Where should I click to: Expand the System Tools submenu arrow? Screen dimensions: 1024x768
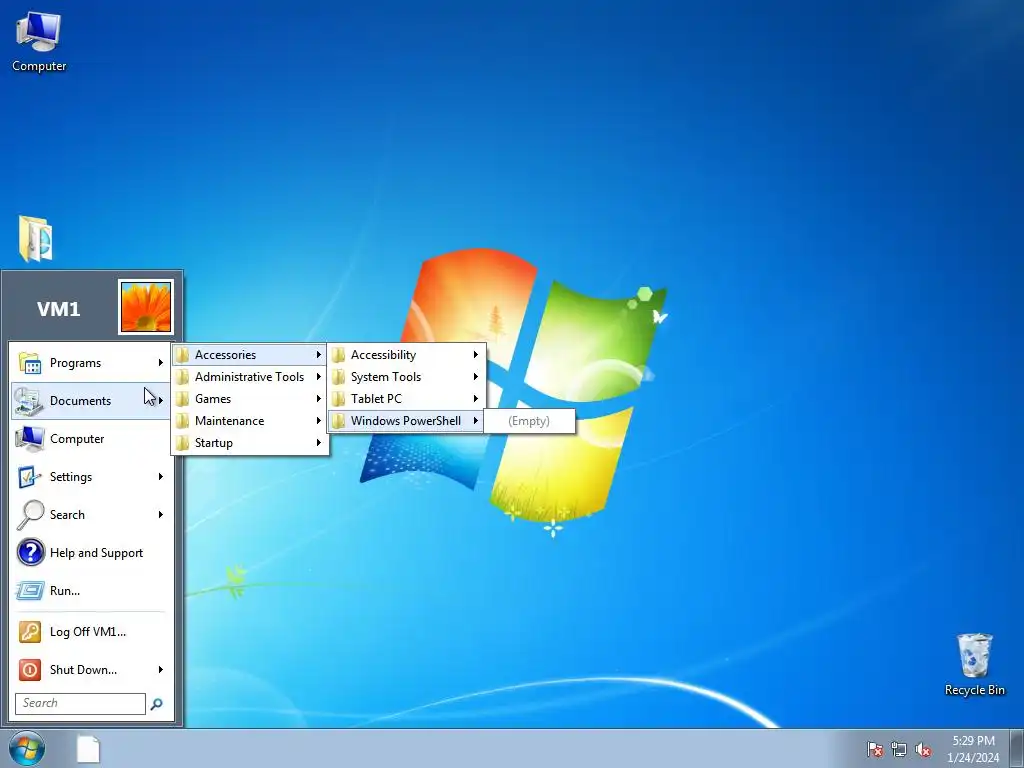(476, 377)
